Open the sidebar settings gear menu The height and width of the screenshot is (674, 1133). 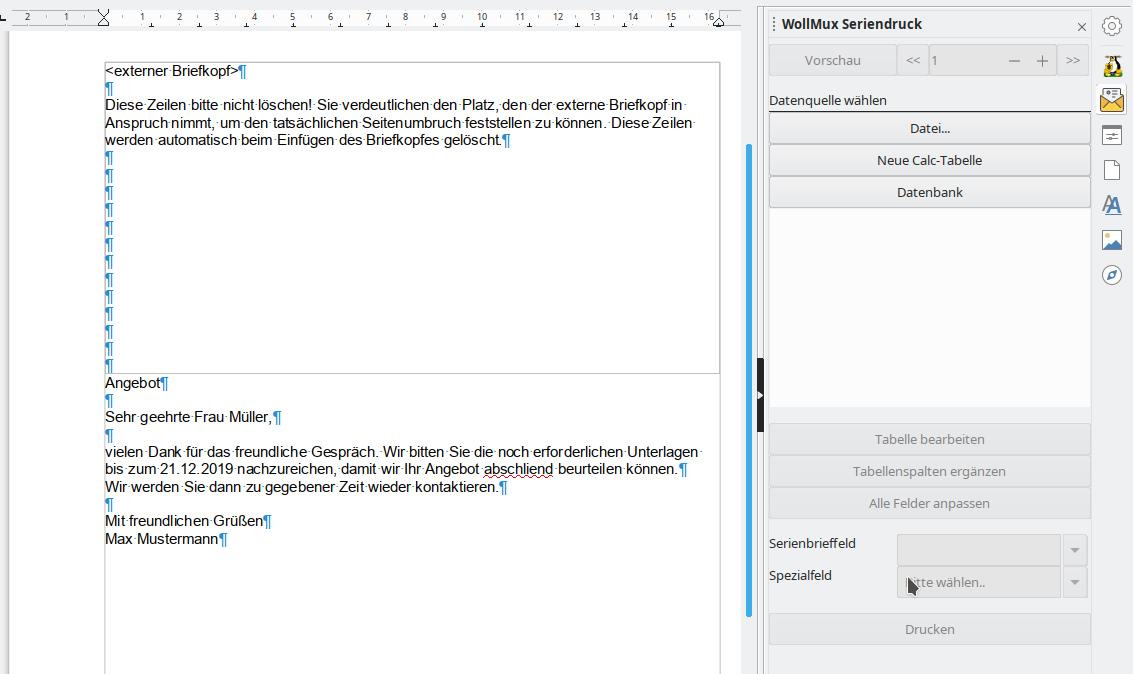[1111, 27]
